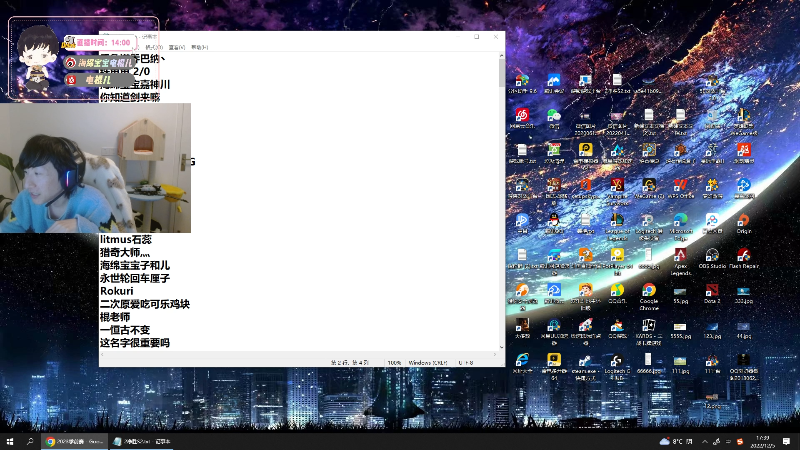Open the WPS Office desktop shortcut
The width and height of the screenshot is (800, 450).
coord(680,188)
